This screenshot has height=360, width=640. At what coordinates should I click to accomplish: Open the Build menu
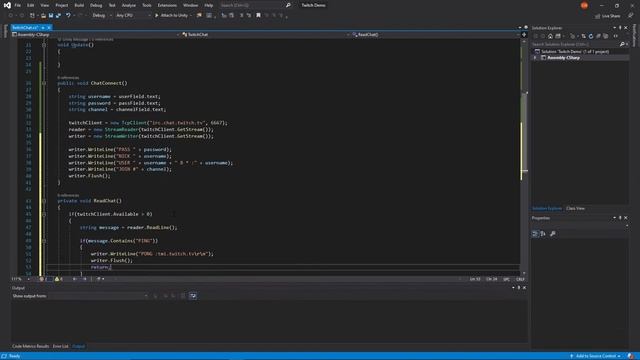79,5
